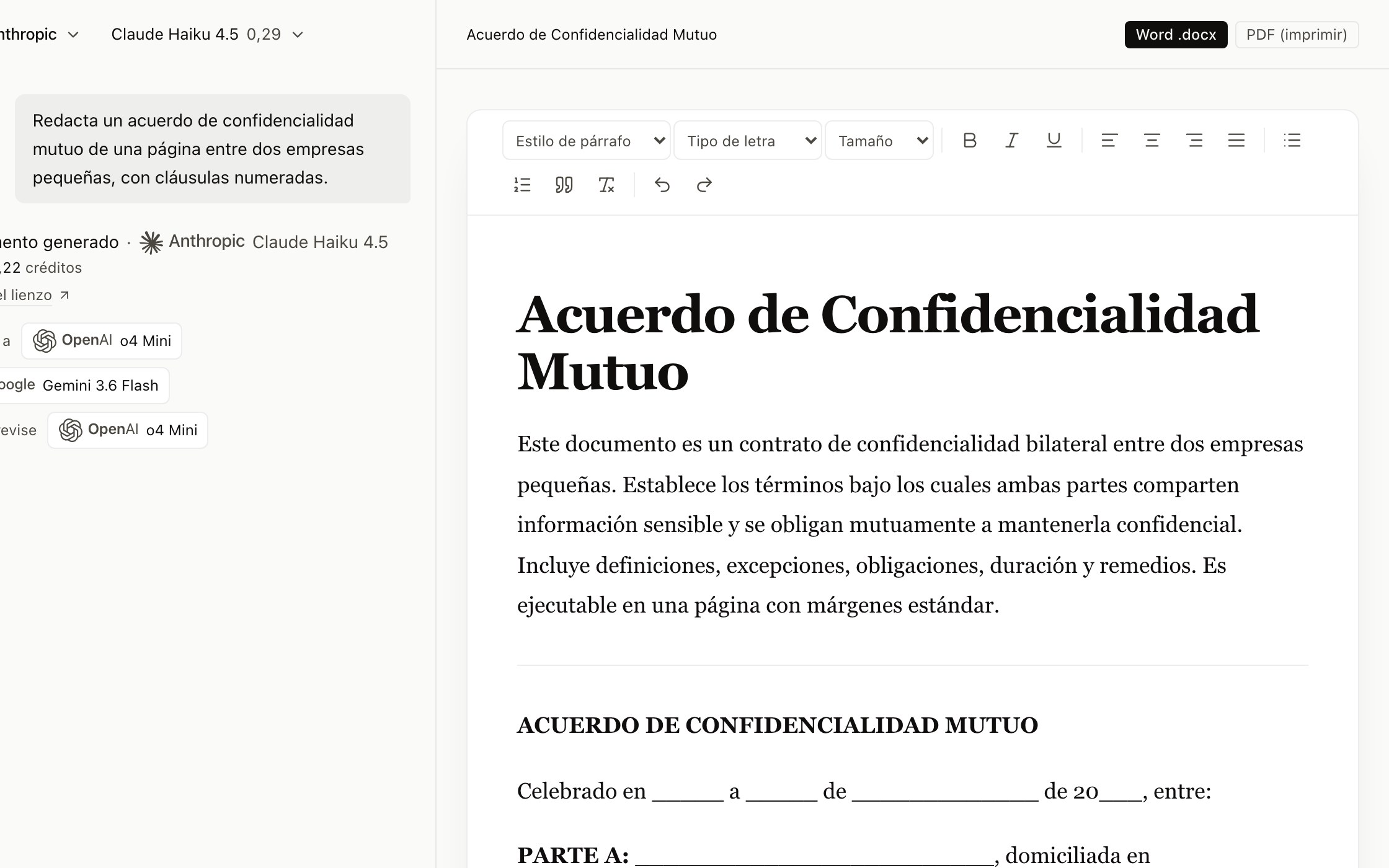Toggle underline formatting
The image size is (1389, 868).
tap(1054, 141)
